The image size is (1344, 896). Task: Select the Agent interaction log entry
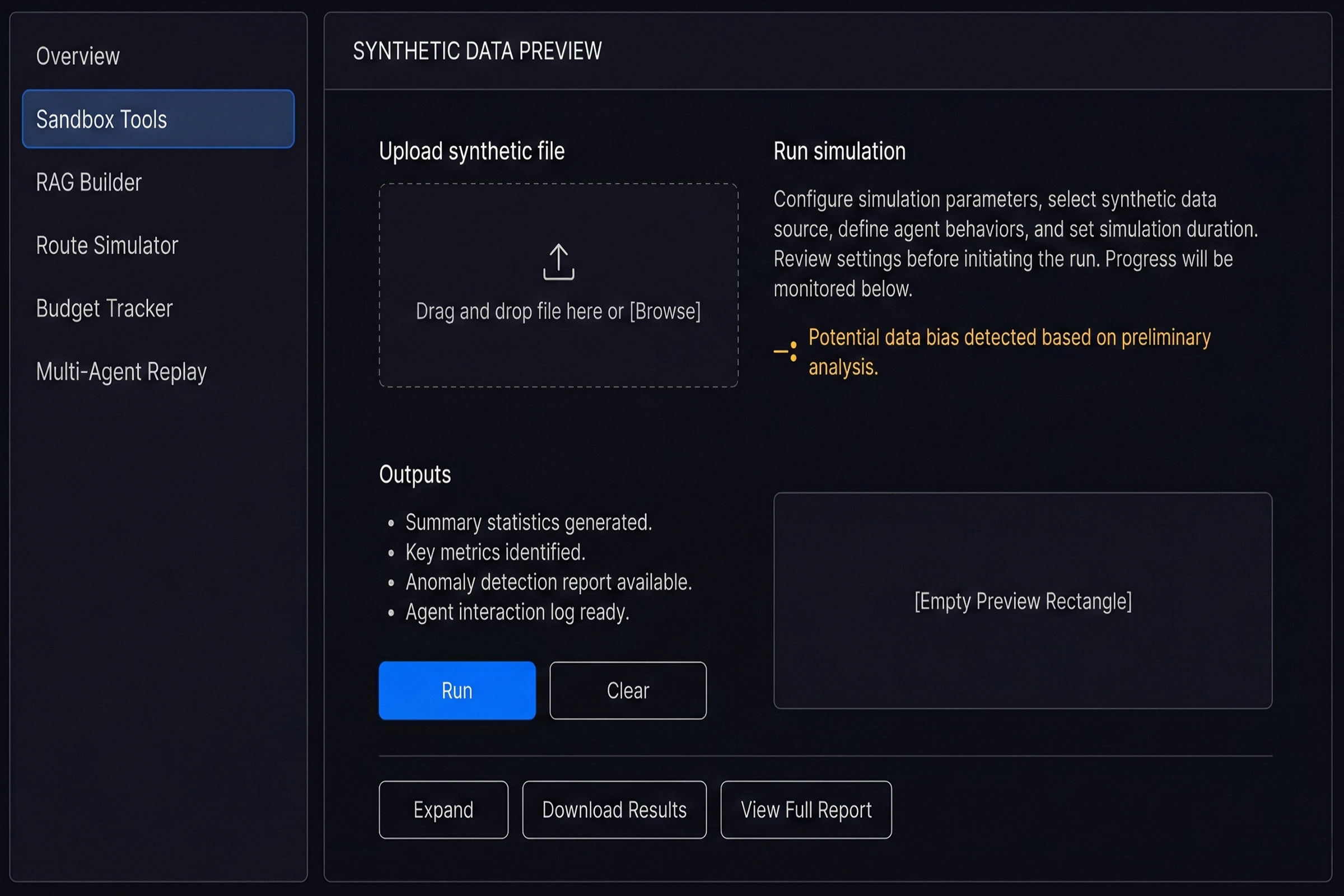coord(517,612)
